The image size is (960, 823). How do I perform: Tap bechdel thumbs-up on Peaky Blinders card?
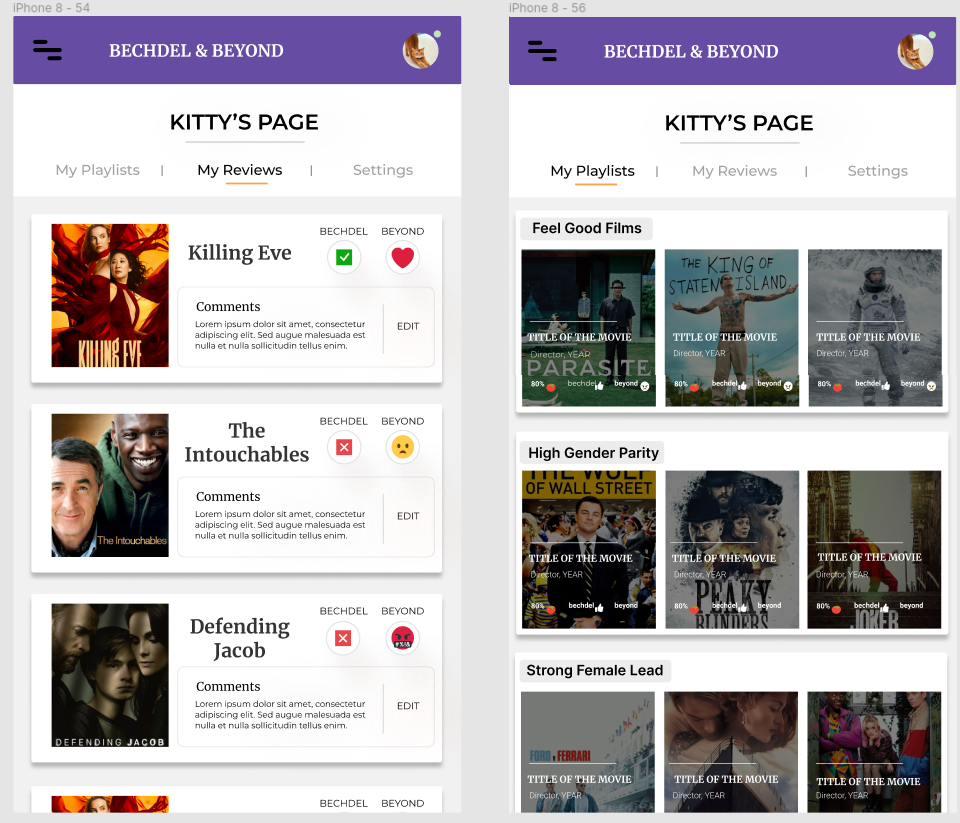[x=743, y=607]
